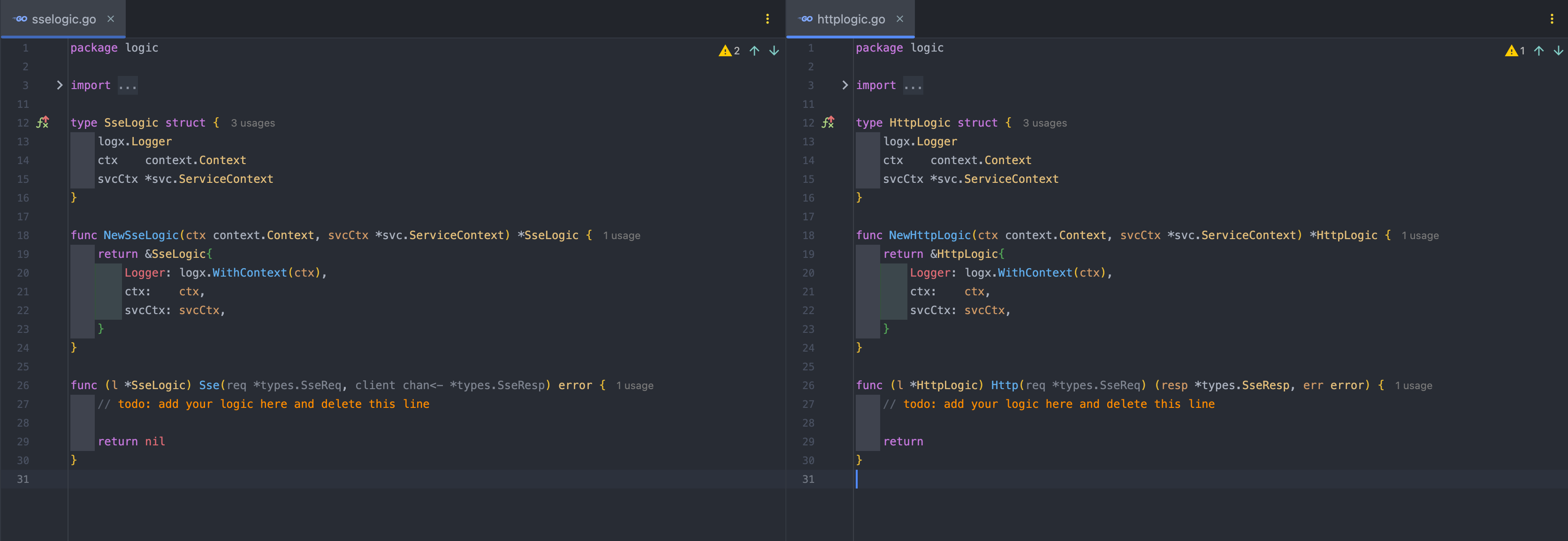Screen dimensions: 1568x541
Task: Open the left editor tab options menu
Action: coord(767,19)
